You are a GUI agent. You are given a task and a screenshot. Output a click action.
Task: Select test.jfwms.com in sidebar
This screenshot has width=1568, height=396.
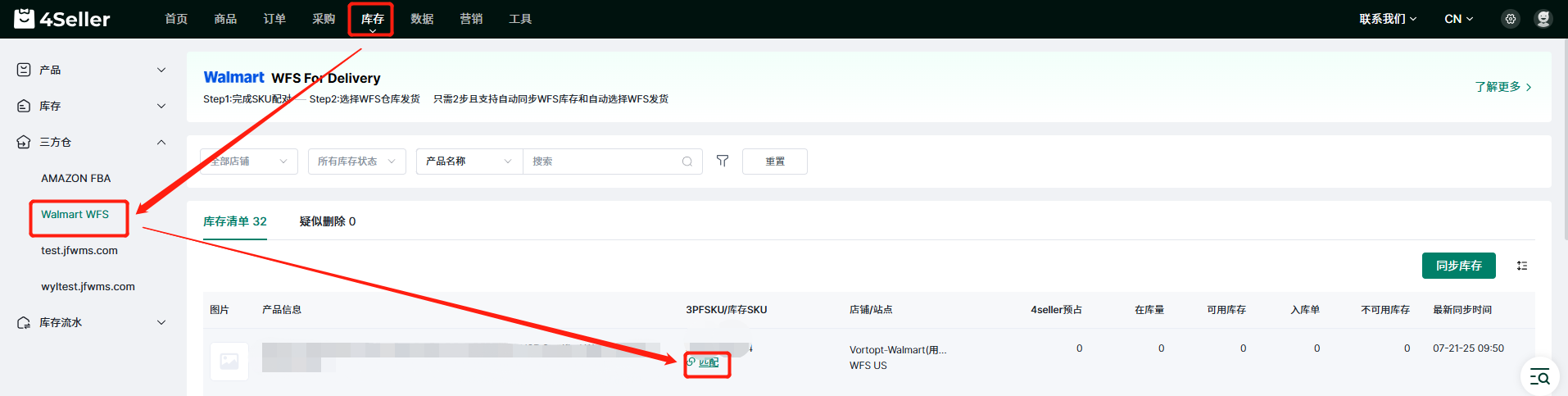pos(79,250)
